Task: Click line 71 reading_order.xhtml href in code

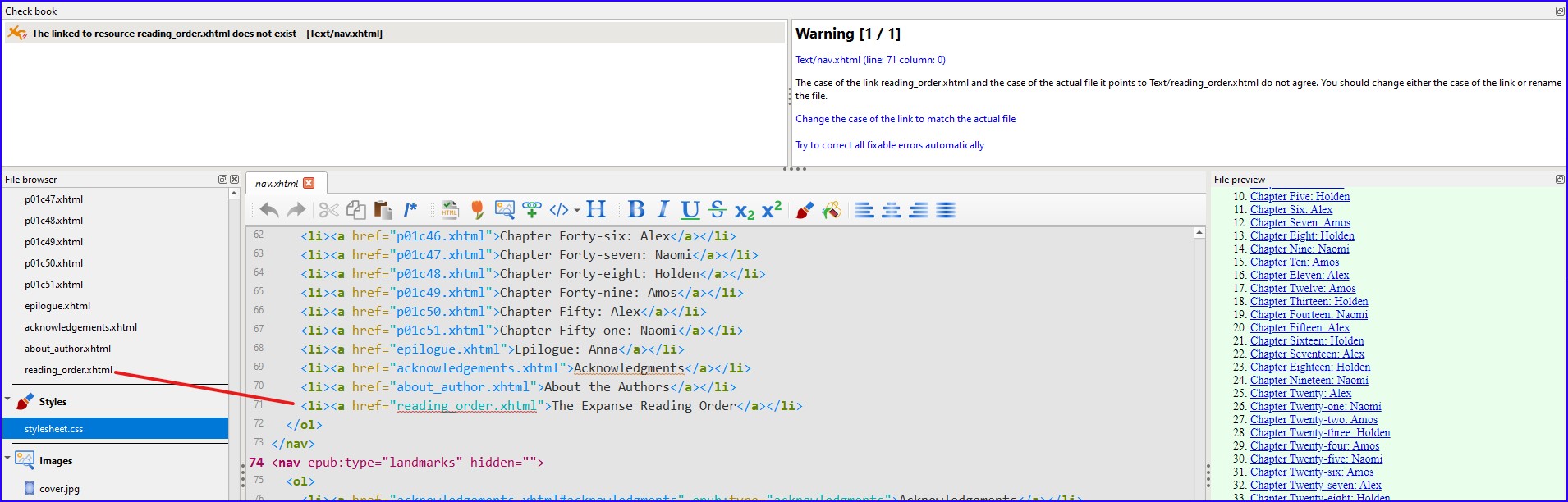Action: click(466, 406)
